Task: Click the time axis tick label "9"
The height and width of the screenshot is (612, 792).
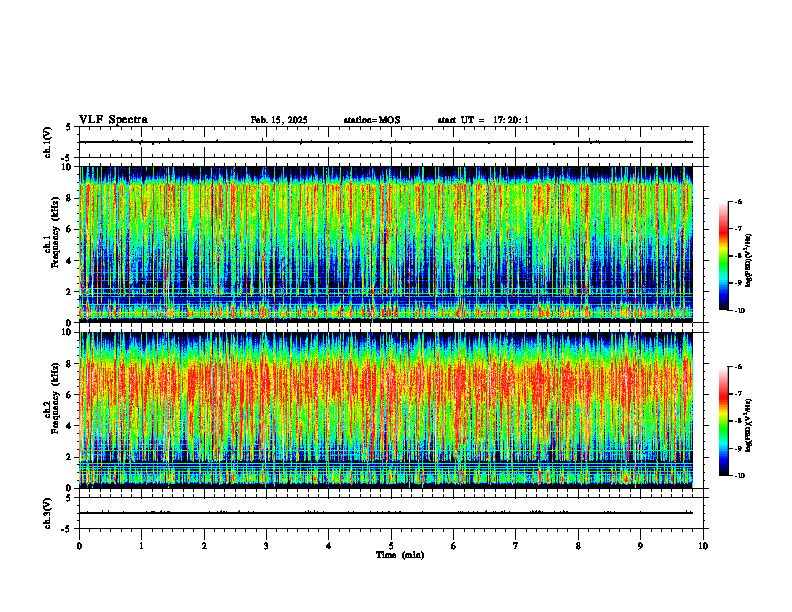Action: pyautogui.click(x=640, y=546)
